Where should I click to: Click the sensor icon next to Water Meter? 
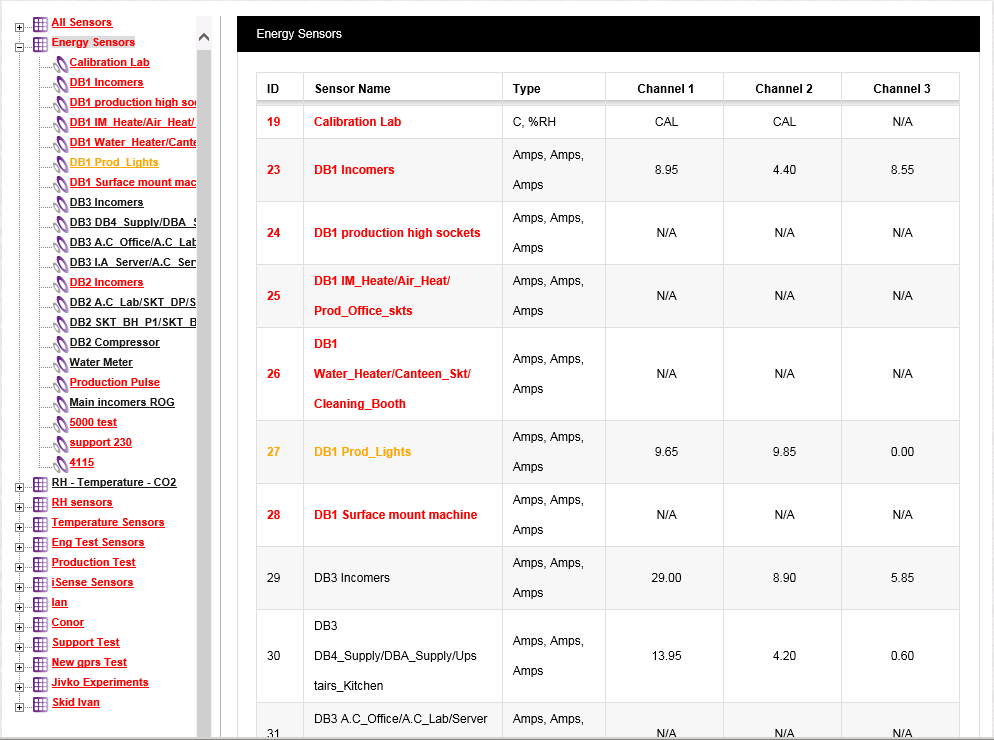click(x=60, y=363)
